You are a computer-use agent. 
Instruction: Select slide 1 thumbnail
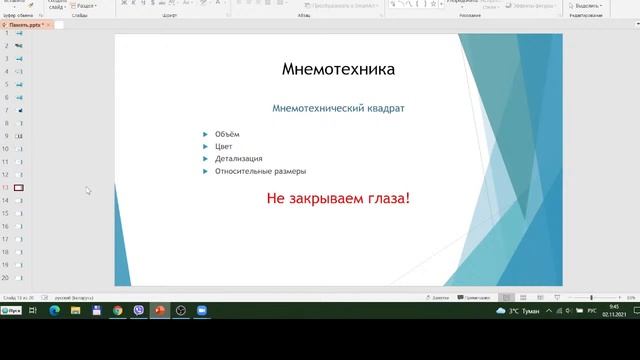pos(19,33)
